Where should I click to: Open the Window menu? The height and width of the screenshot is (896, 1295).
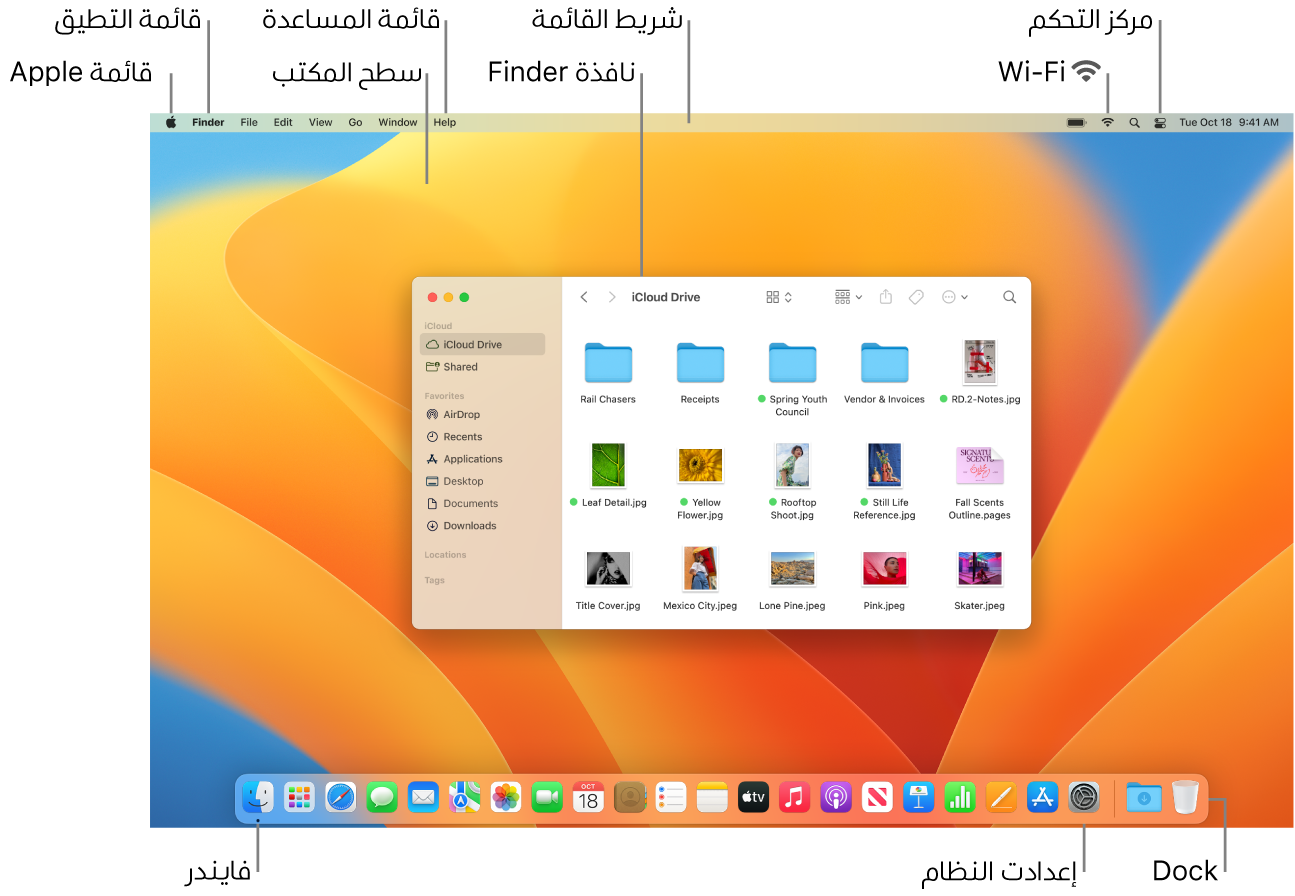click(x=397, y=122)
